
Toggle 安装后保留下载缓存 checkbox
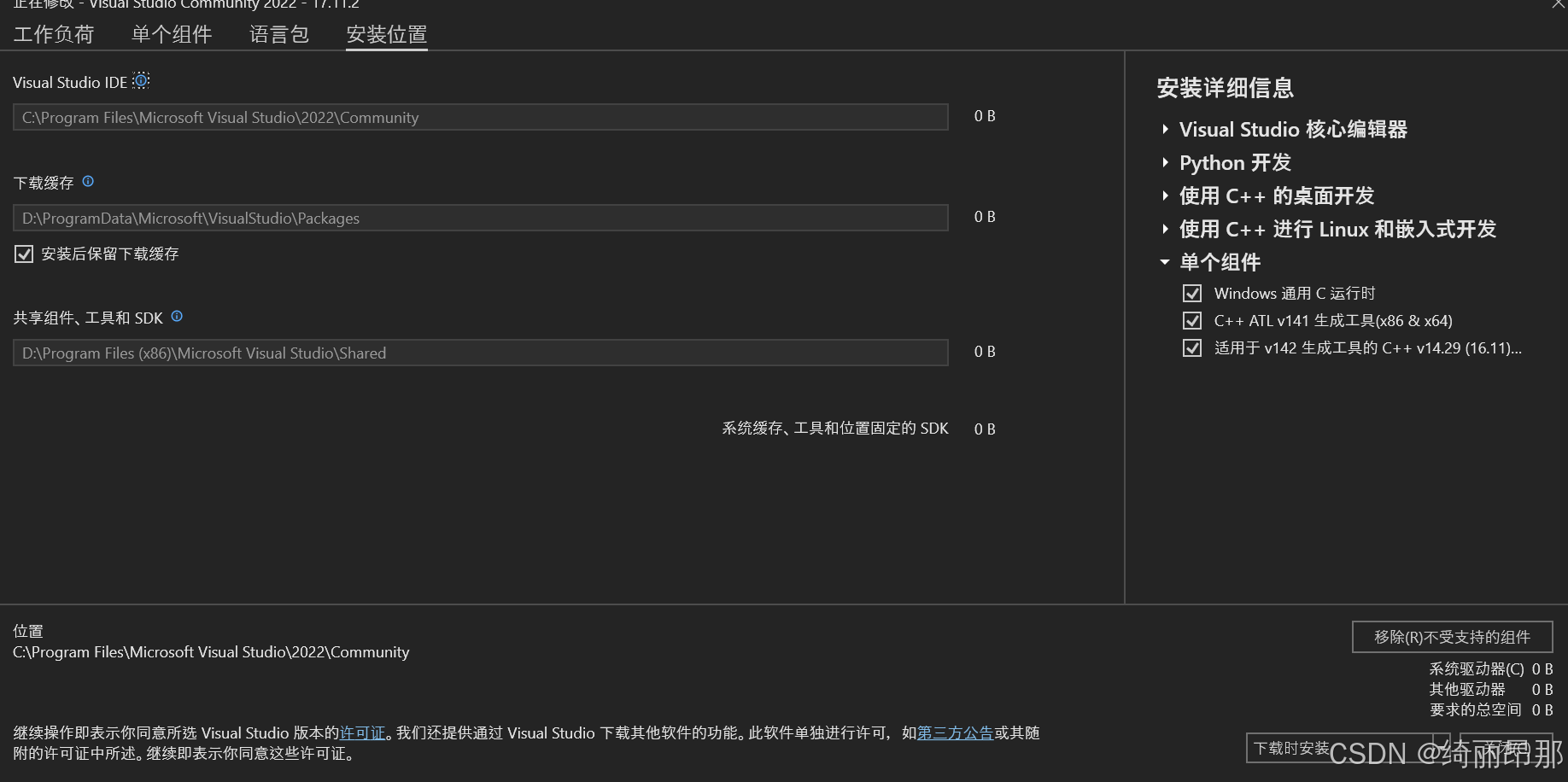click(x=24, y=254)
